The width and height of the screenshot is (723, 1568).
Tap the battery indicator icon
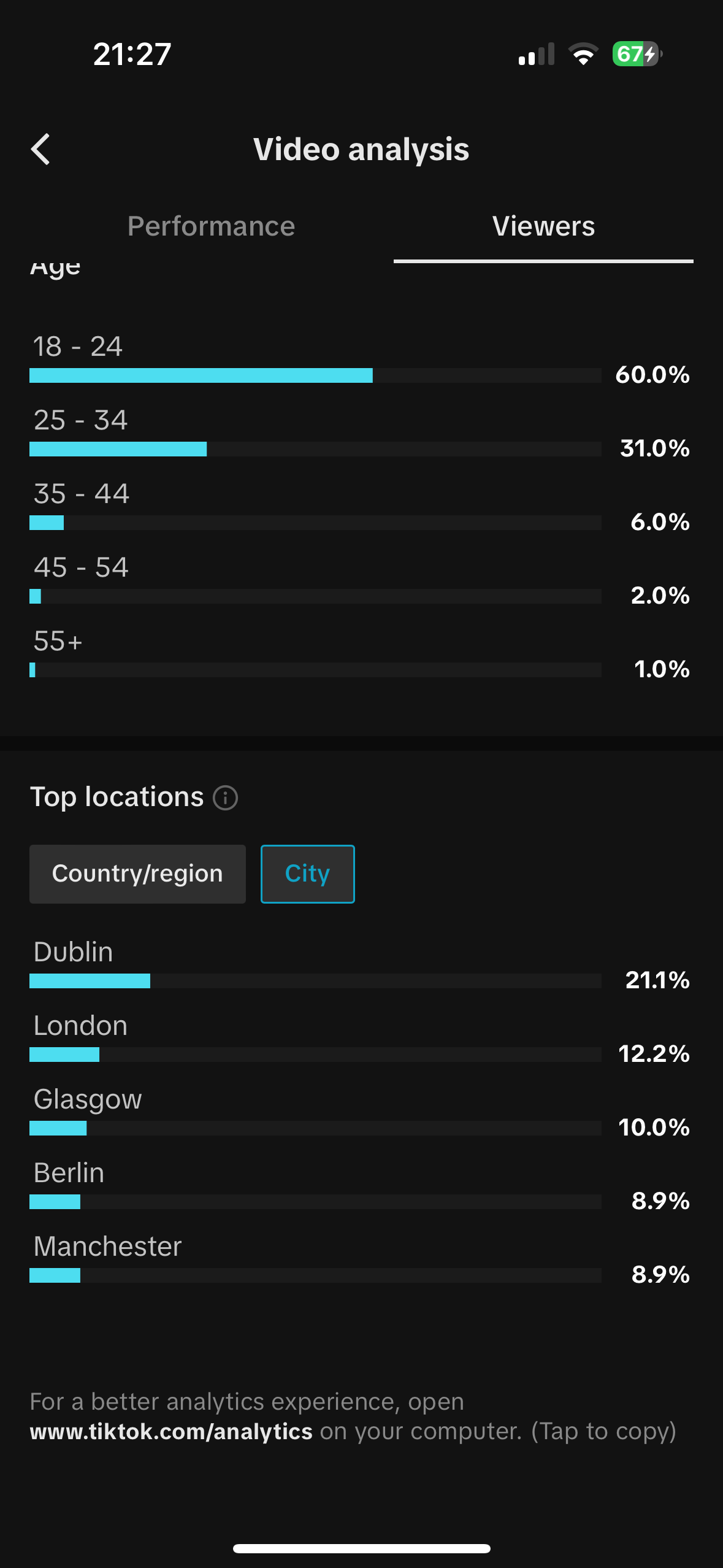click(x=637, y=55)
